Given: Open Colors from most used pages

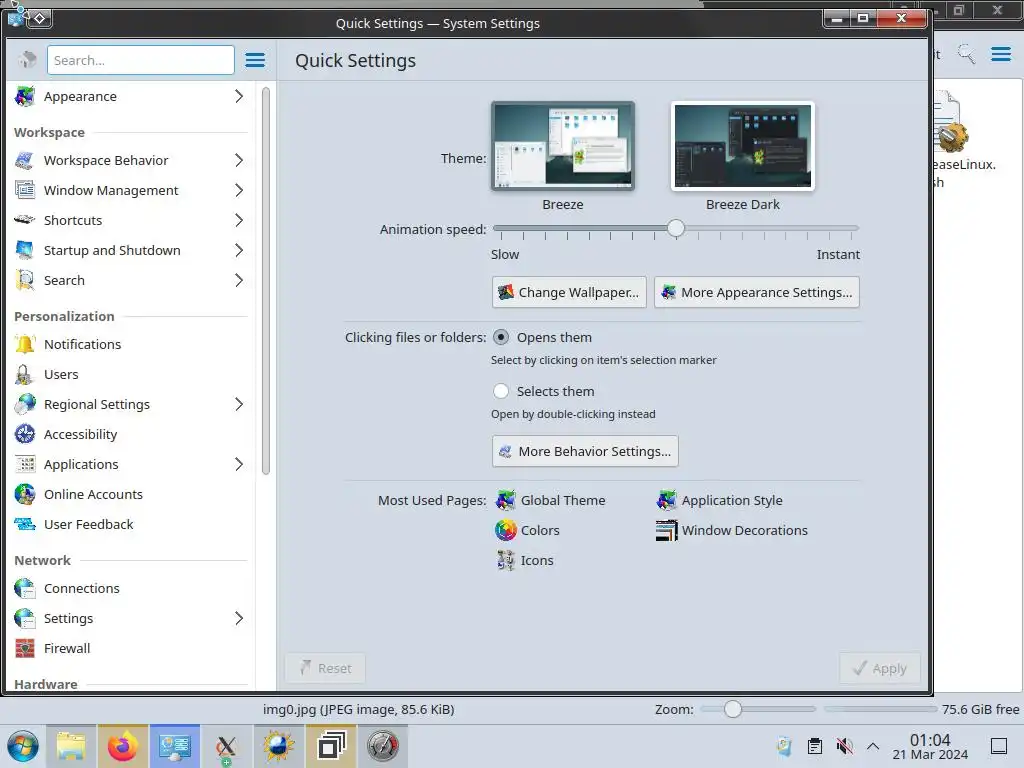Looking at the screenshot, I should pos(528,530).
